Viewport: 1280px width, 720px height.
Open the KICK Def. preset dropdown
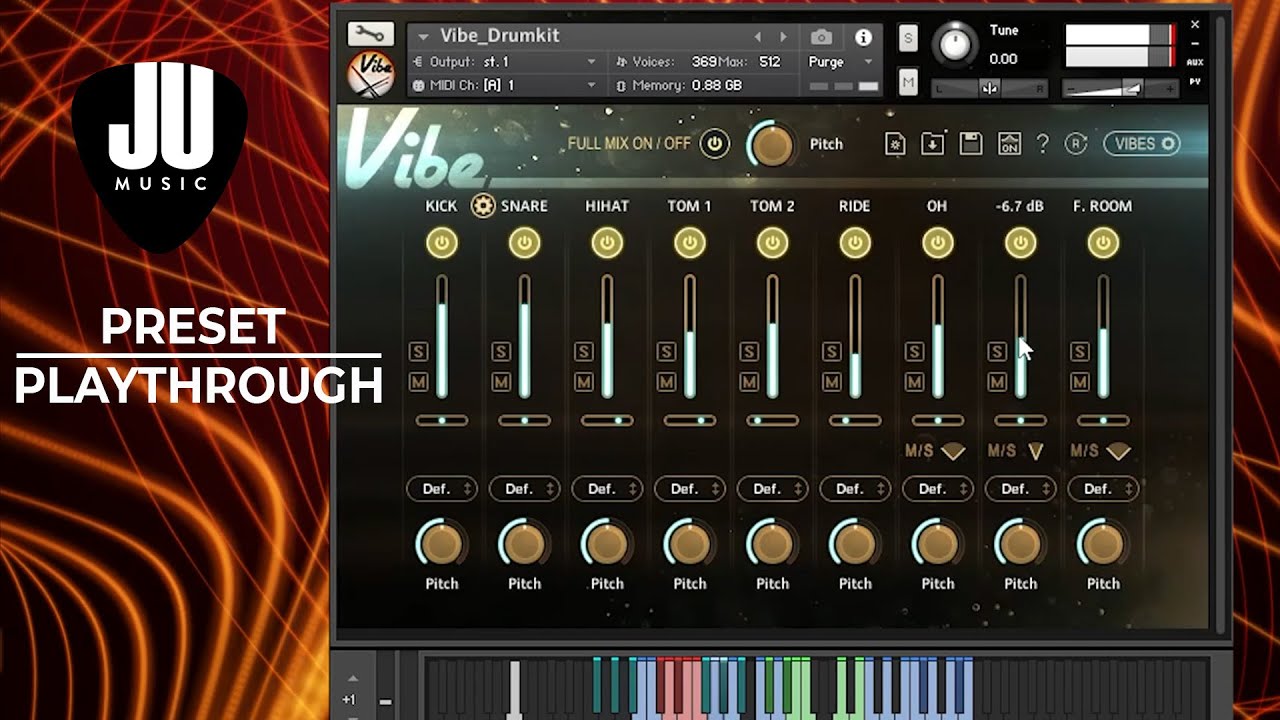click(x=442, y=489)
